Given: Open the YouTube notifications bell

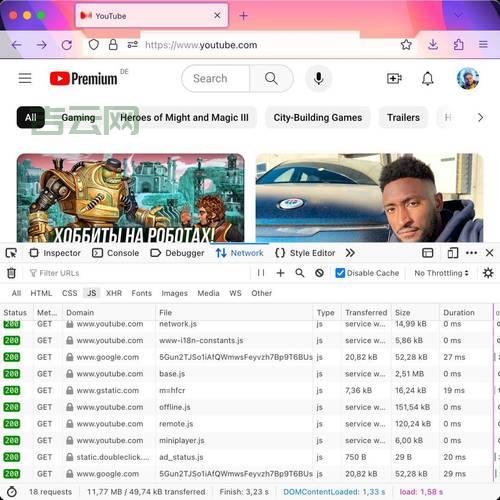Looking at the screenshot, I should coord(428,79).
